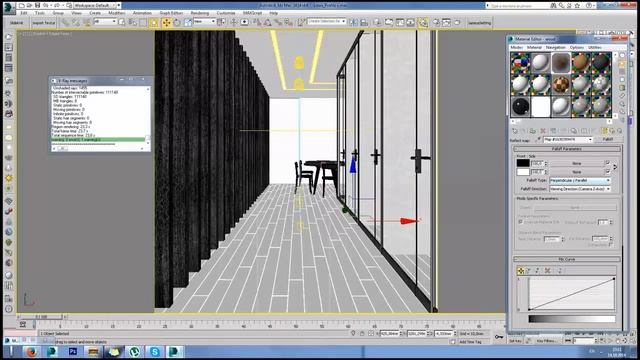
Task: Click the Render Setup icon
Action: [436, 22]
